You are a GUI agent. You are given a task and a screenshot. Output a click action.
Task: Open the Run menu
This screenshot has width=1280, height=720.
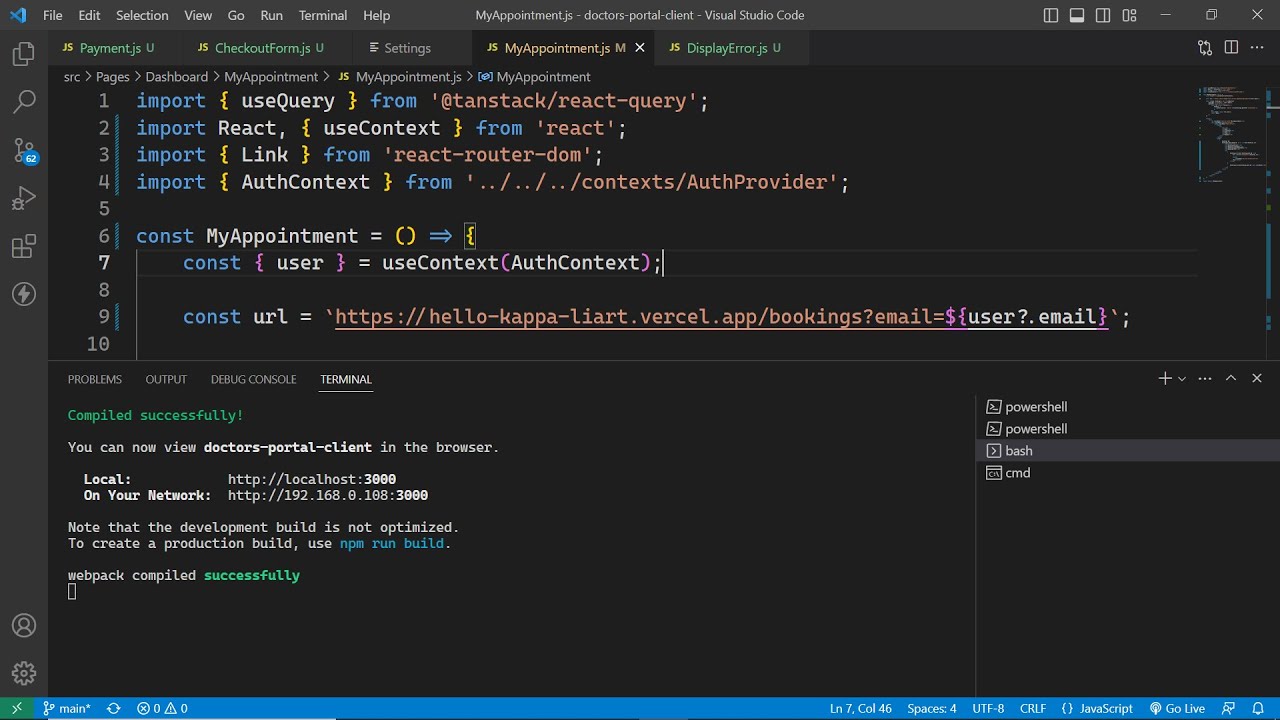[x=271, y=15]
